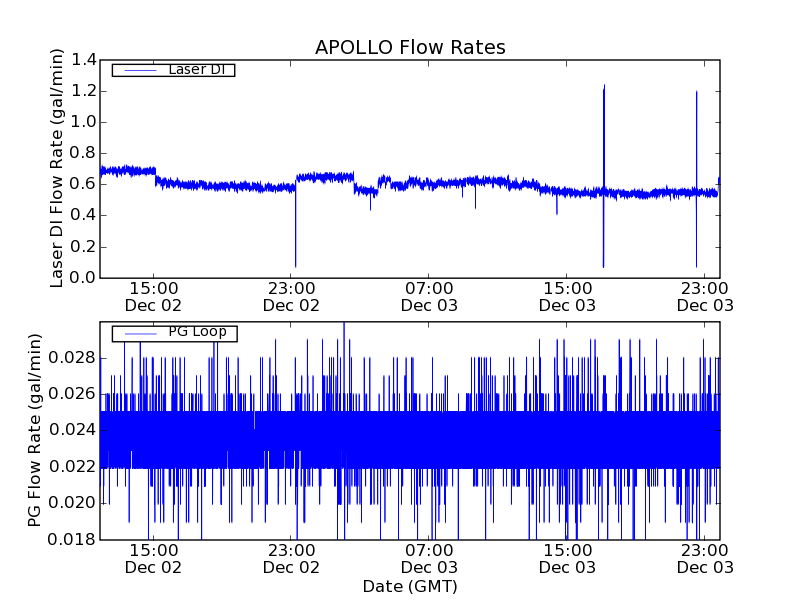Image resolution: width=800 pixels, height=600 pixels.
Task: Click the 0.026 tick label on PG plot
Action: click(x=72, y=394)
